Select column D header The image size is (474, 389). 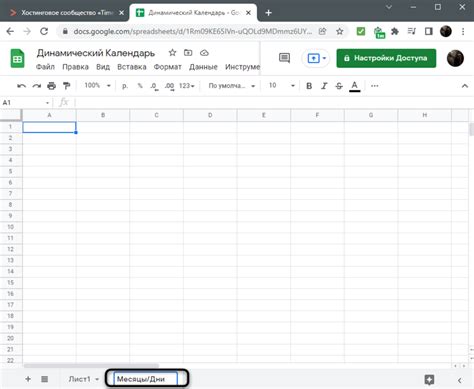[x=210, y=115]
